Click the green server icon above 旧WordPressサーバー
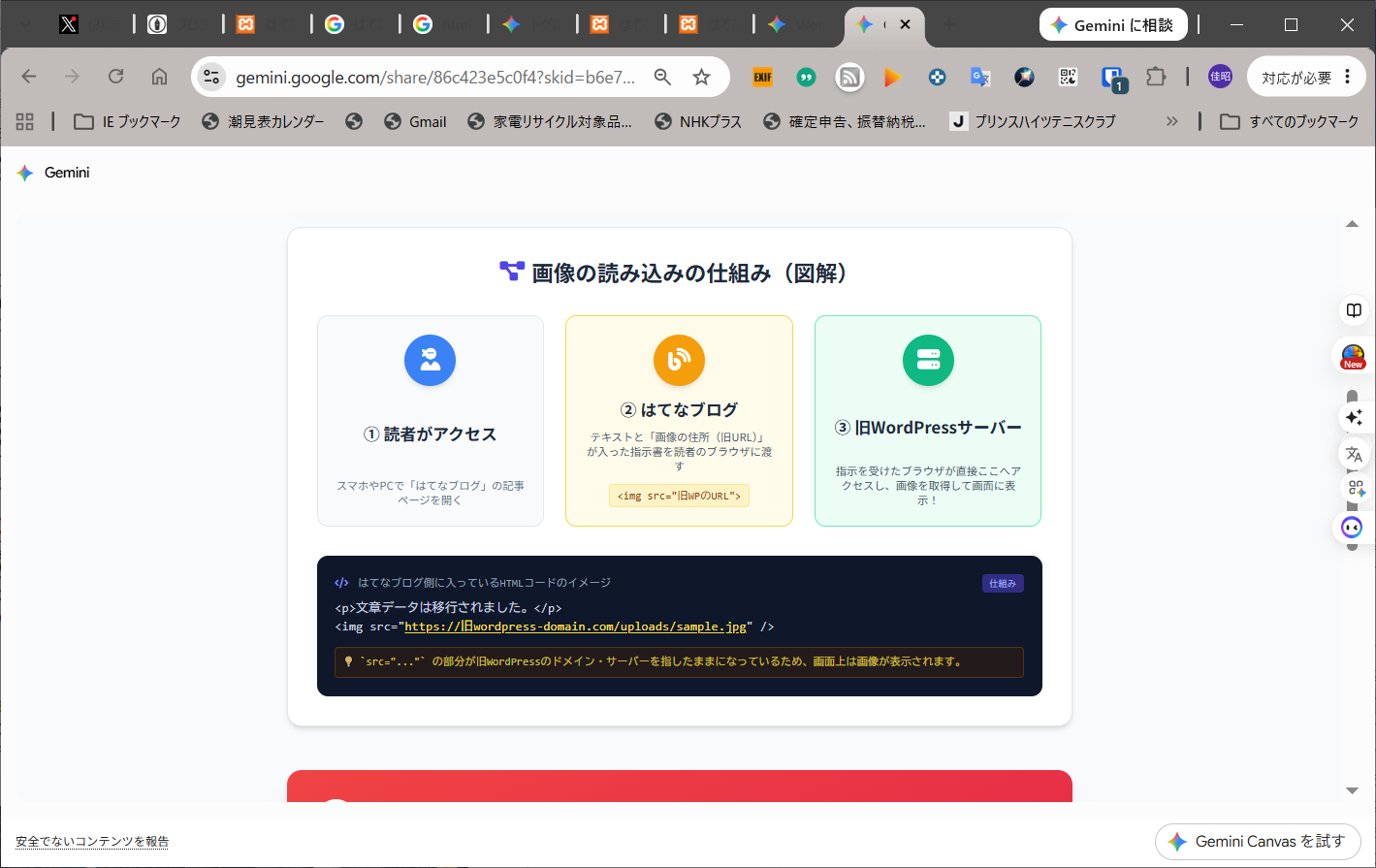 (928, 361)
